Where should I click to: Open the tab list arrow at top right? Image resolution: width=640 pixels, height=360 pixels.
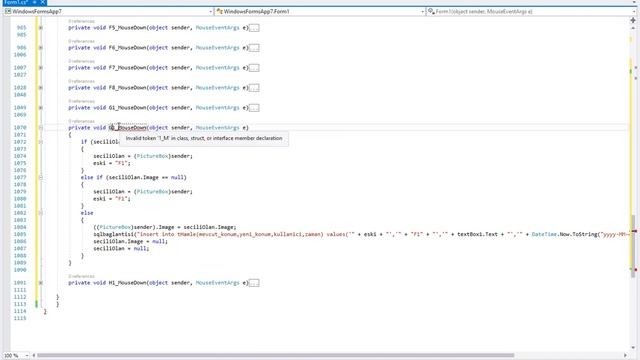click(635, 2)
